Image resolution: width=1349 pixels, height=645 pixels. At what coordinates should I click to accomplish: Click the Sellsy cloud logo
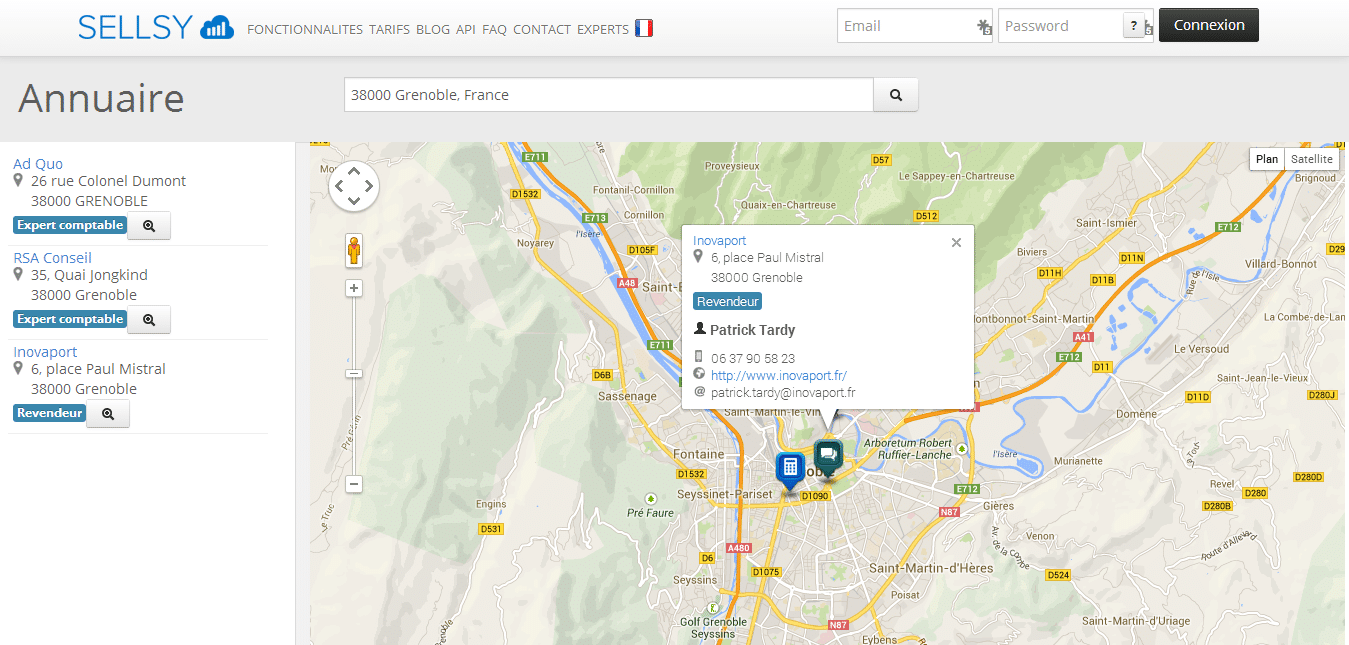pos(155,27)
